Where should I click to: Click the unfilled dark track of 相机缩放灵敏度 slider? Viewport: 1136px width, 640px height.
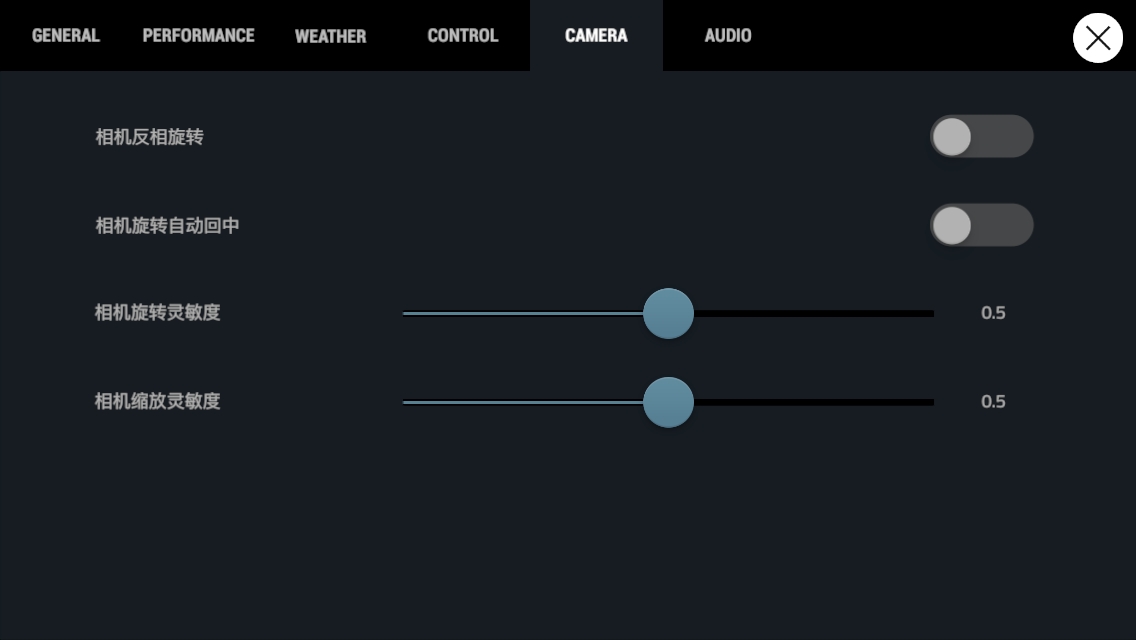coord(814,402)
